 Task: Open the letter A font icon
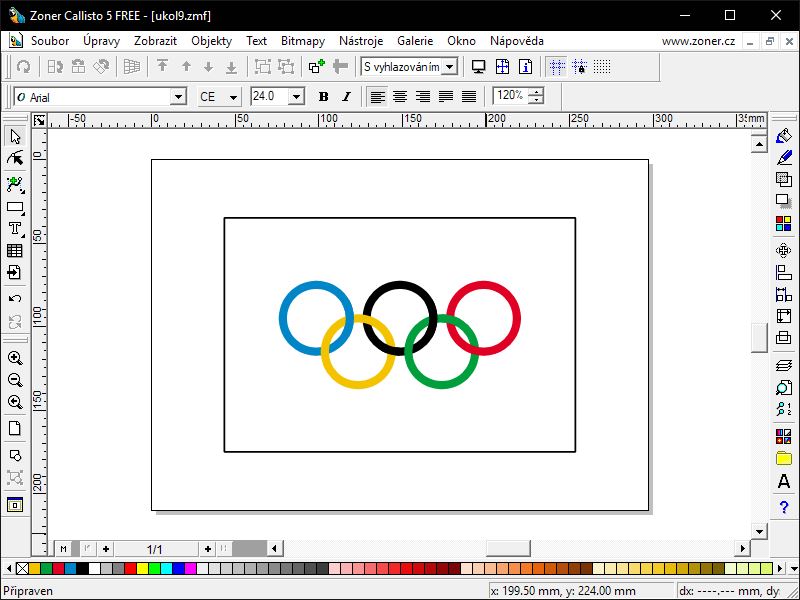tap(784, 481)
